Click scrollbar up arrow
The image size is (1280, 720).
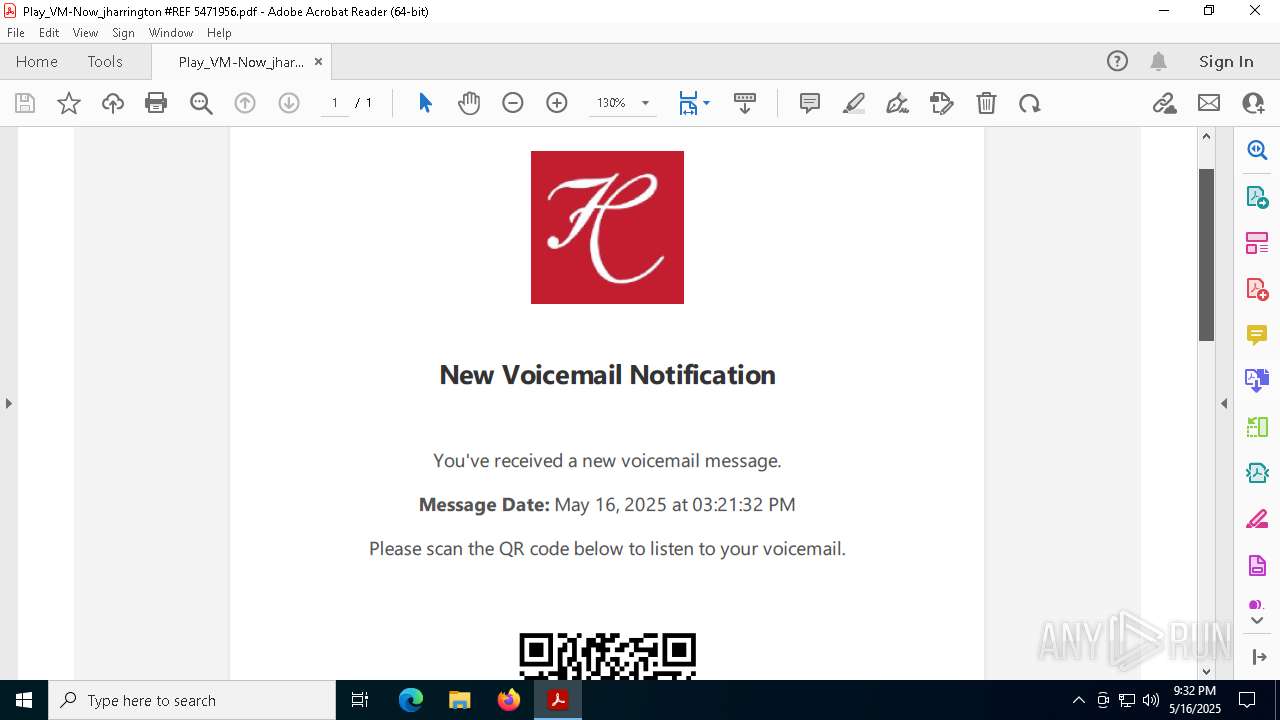1206,136
